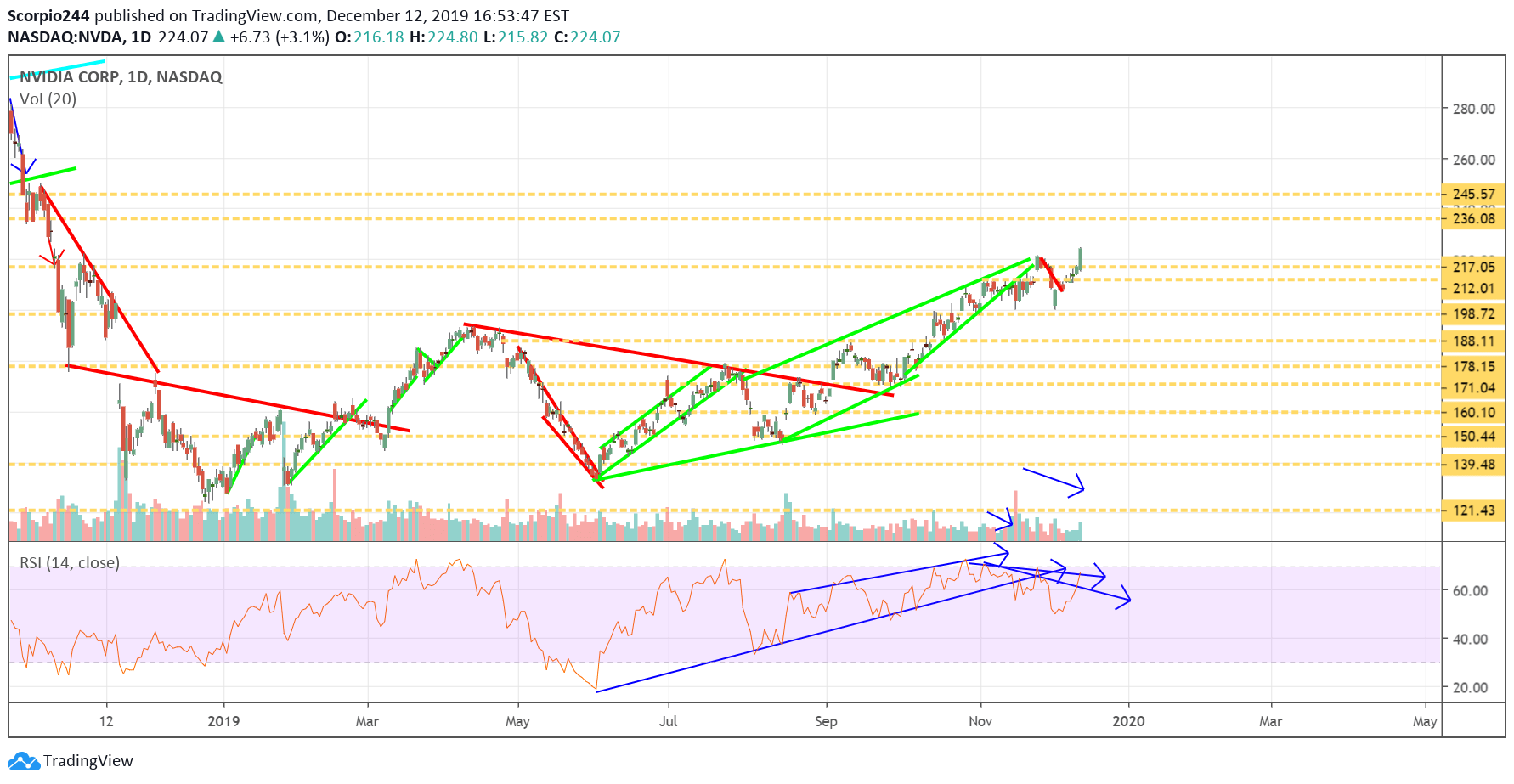Select the 245.57 price level label
This screenshot has height=784, width=1514.
click(1473, 194)
